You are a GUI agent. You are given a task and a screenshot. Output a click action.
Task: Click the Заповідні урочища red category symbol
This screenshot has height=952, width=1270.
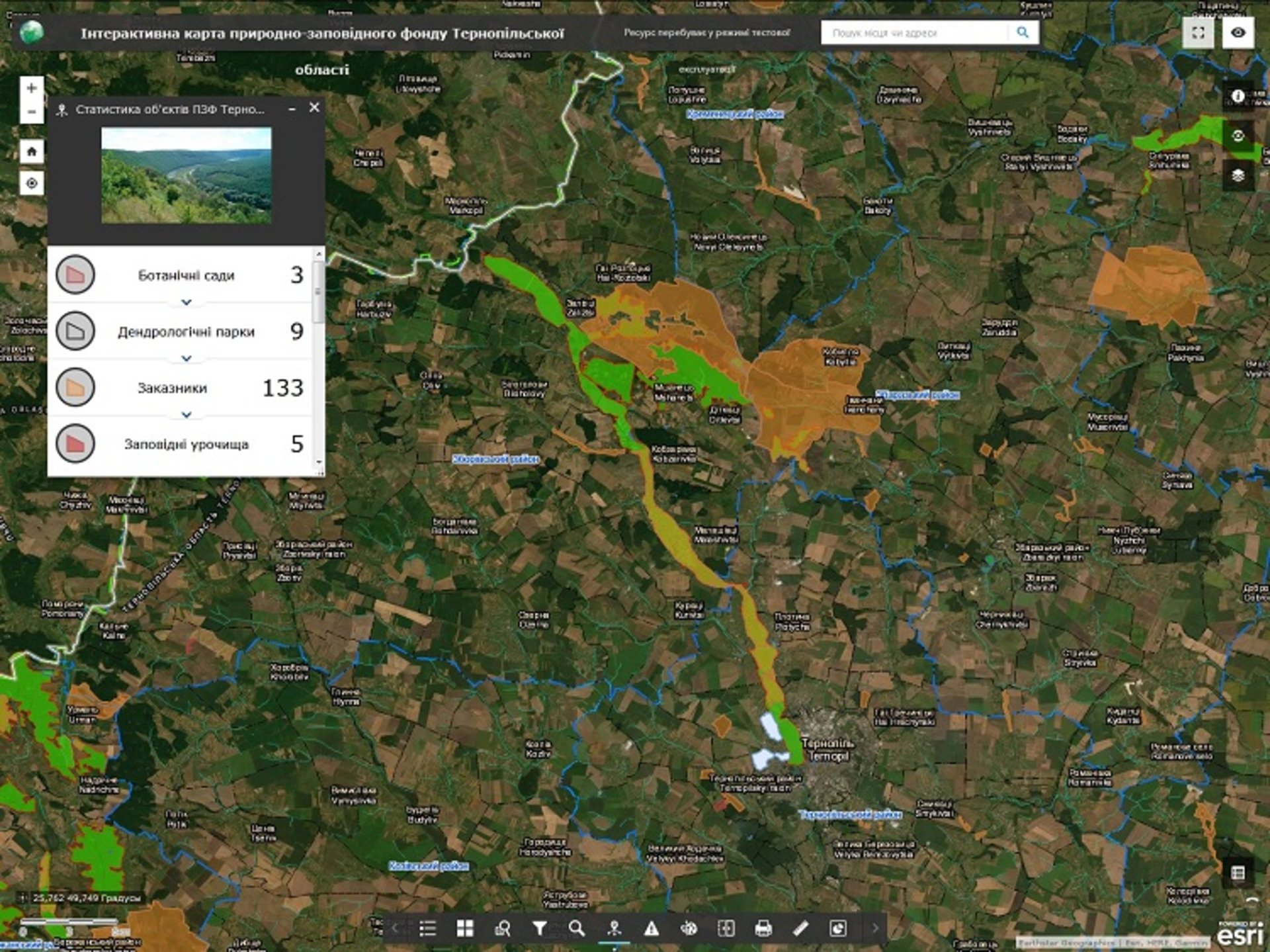tap(75, 443)
